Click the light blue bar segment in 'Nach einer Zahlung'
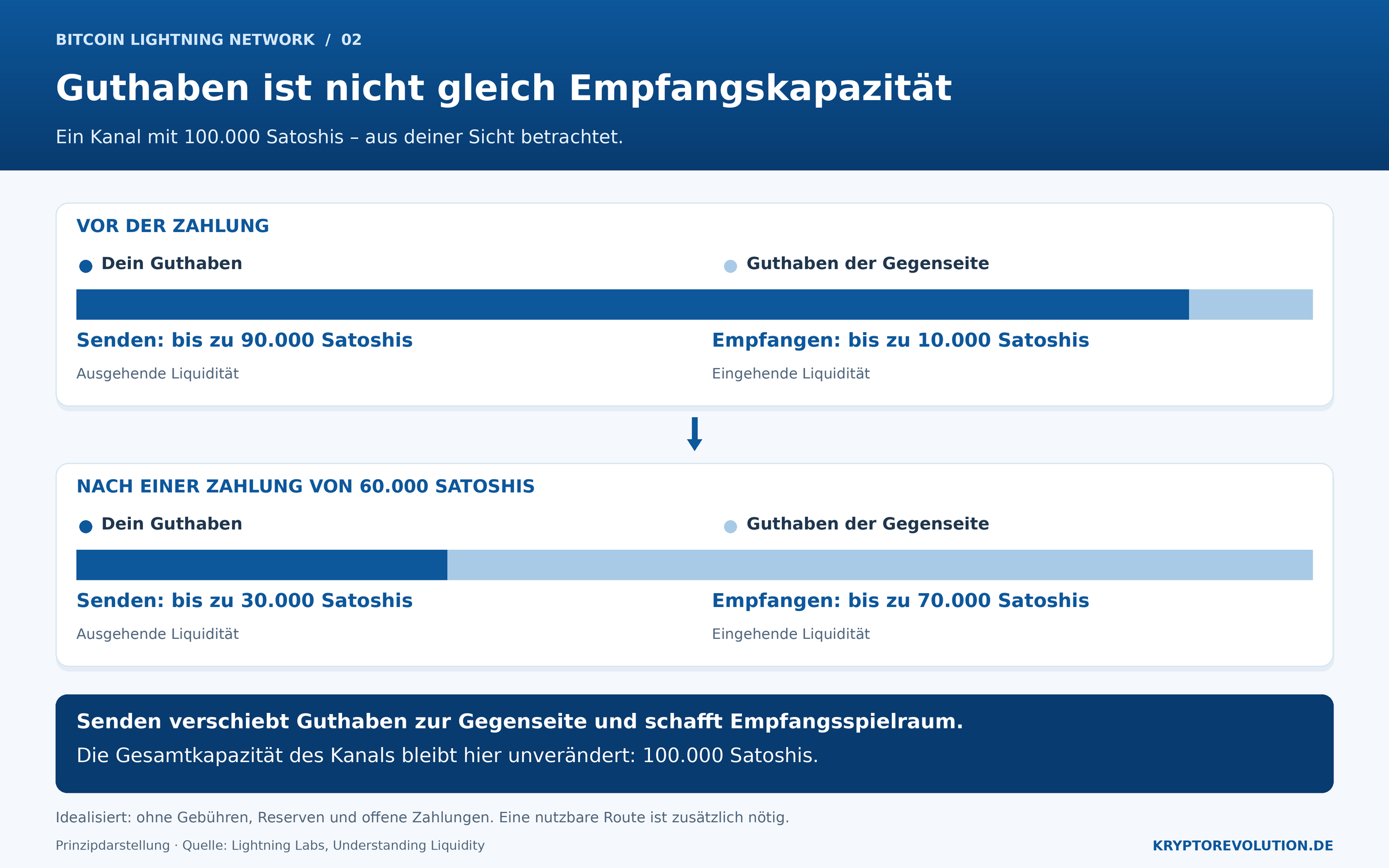Image resolution: width=1389 pixels, height=868 pixels. click(880, 565)
